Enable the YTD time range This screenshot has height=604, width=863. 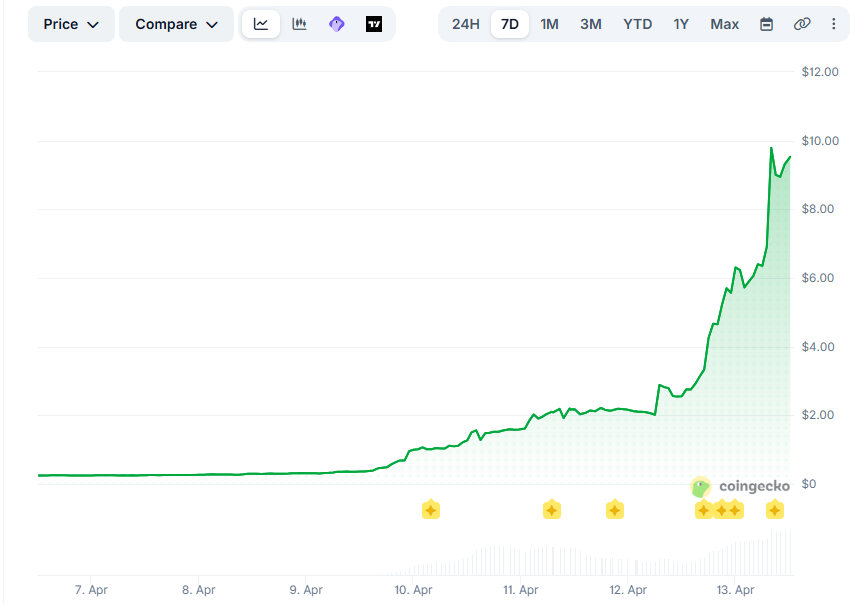point(637,23)
